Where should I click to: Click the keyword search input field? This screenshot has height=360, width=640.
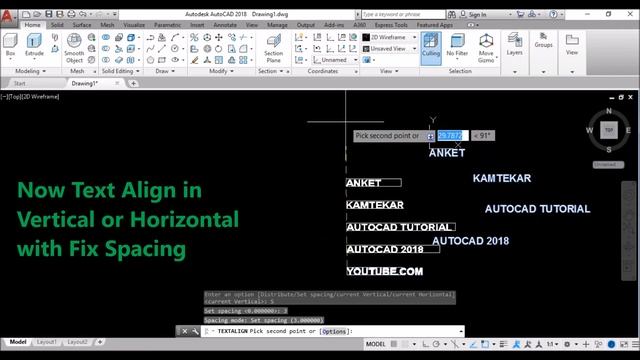pos(403,14)
